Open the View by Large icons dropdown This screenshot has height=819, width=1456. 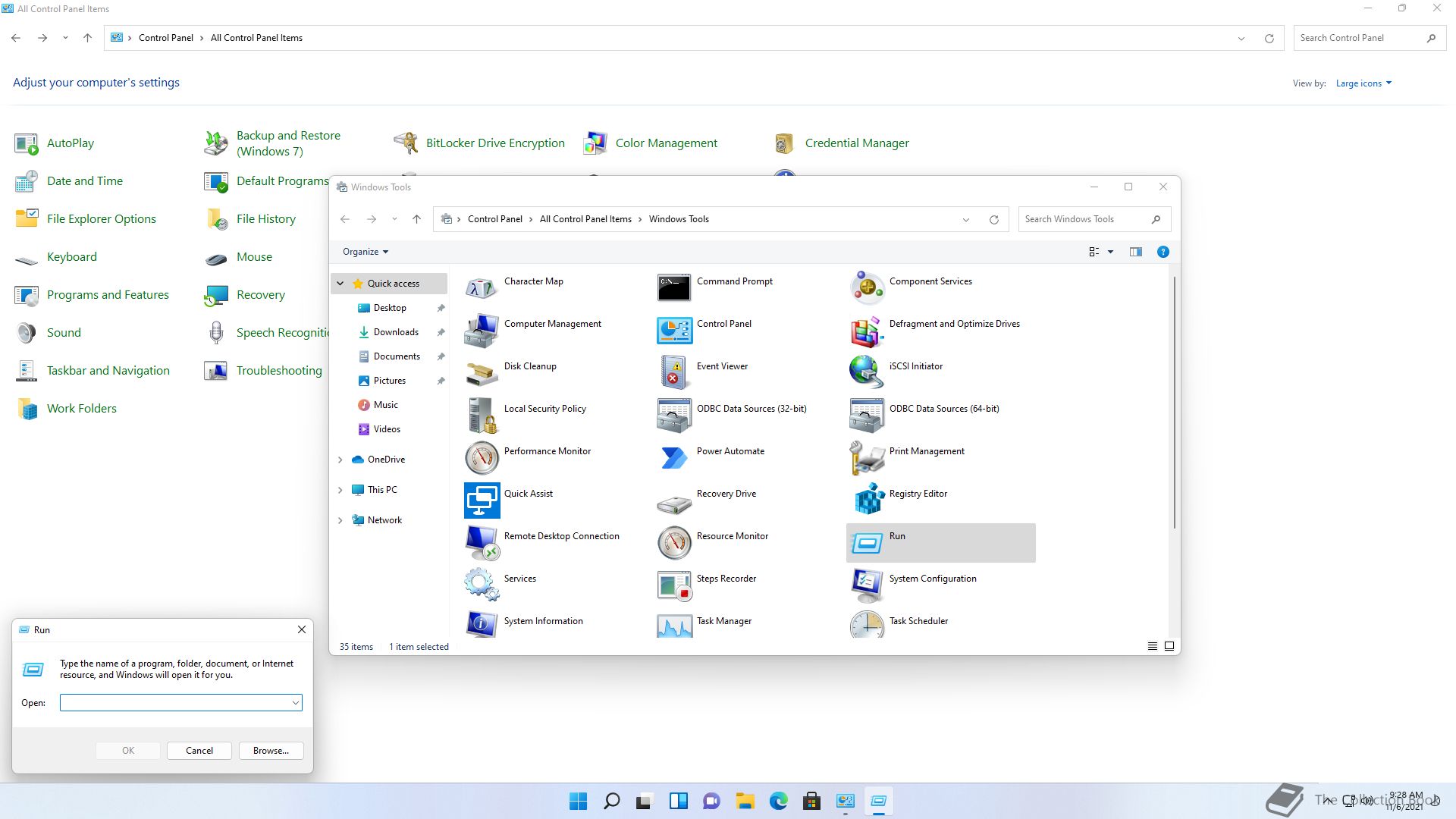tap(1363, 83)
